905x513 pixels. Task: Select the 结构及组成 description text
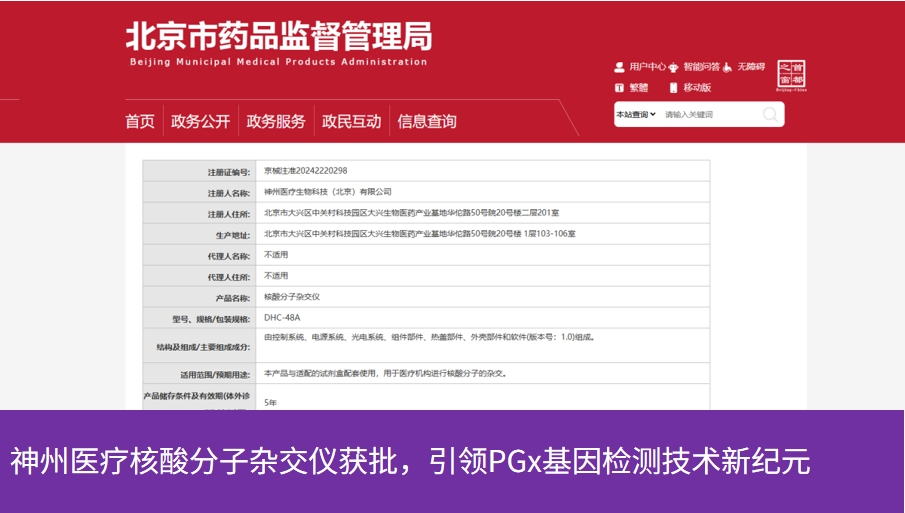coord(430,337)
